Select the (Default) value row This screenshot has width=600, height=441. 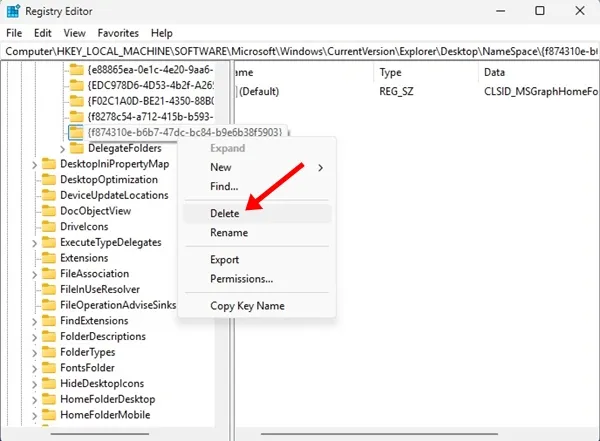point(417,91)
